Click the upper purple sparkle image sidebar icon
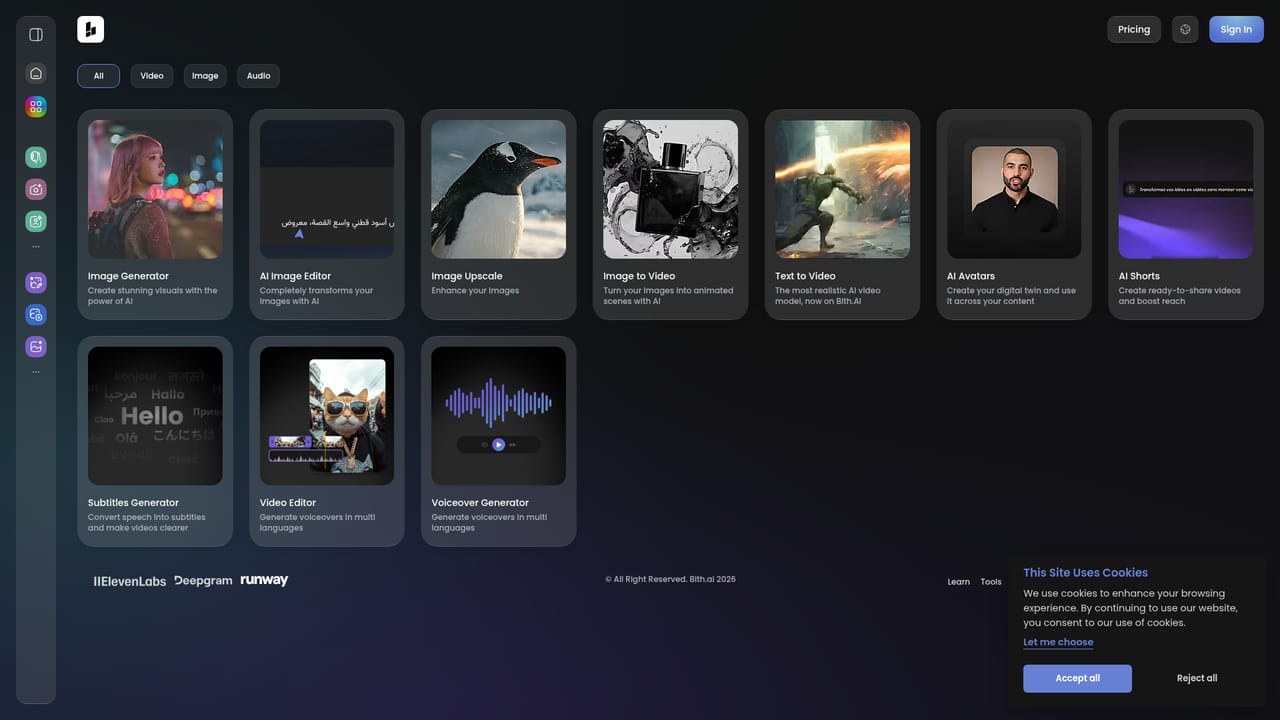The width and height of the screenshot is (1280, 720). tap(36, 283)
